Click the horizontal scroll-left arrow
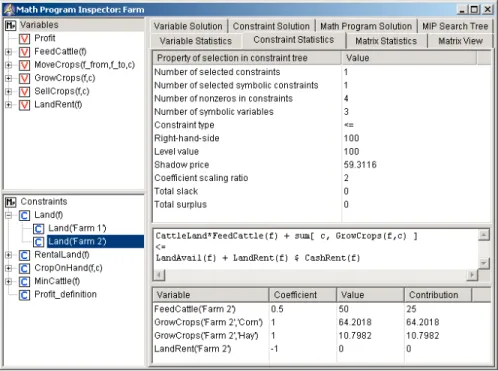The image size is (498, 371). [x=159, y=275]
